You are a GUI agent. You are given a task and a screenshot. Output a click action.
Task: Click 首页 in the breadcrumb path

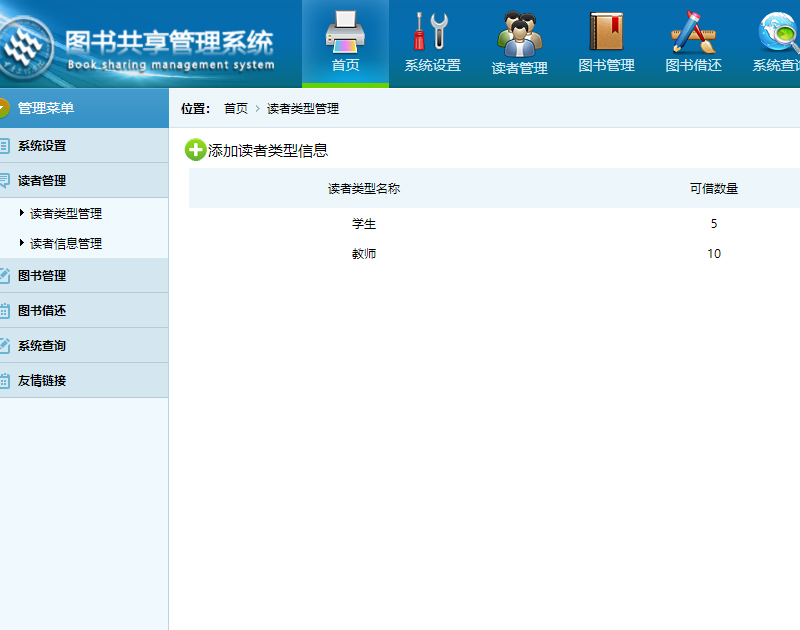click(x=236, y=109)
